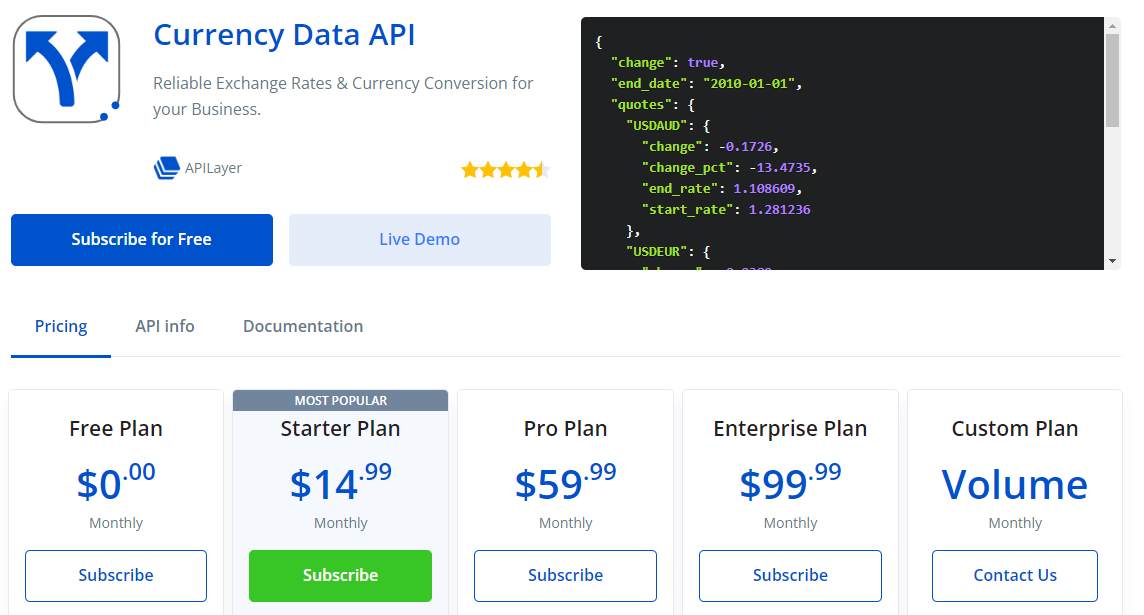Click the Volume price on Custom Plan

pos(1015,484)
